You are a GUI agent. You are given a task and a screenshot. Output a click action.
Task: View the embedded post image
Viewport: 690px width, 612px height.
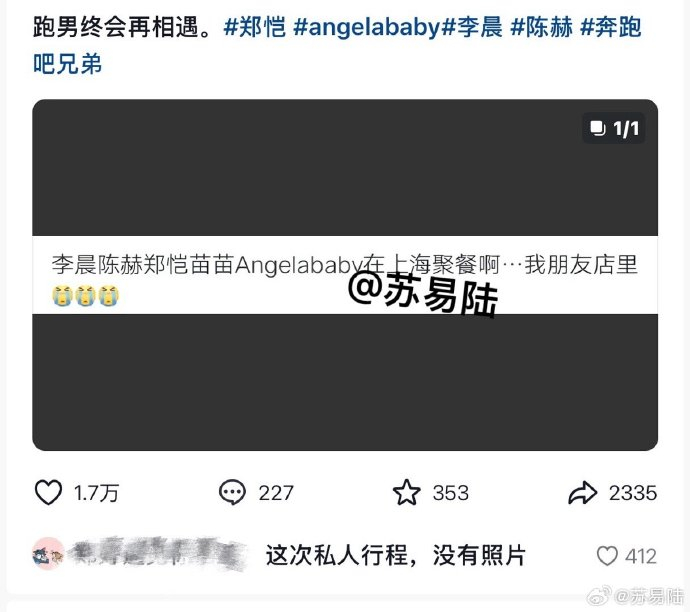point(345,275)
